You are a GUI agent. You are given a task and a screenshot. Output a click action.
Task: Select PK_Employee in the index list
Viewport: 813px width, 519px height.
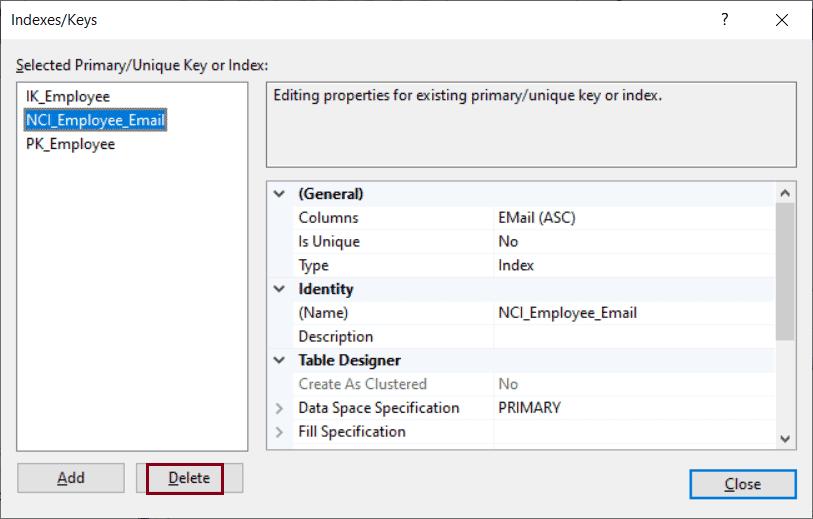click(71, 144)
